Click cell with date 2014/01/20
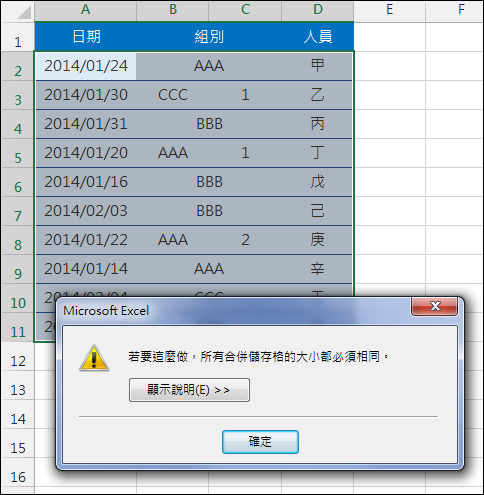This screenshot has height=495, width=484. [x=86, y=153]
